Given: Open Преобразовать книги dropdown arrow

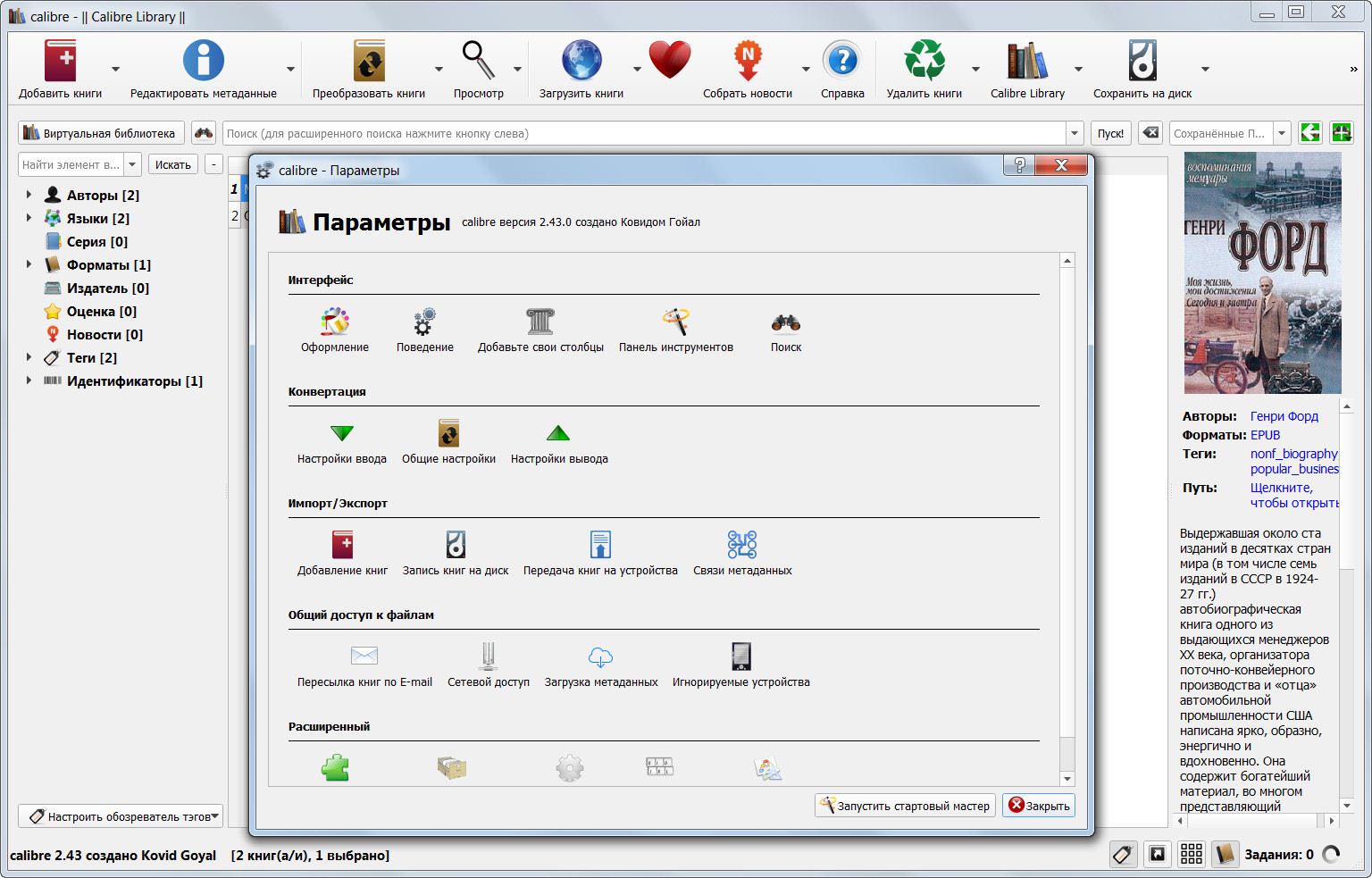Looking at the screenshot, I should [439, 69].
